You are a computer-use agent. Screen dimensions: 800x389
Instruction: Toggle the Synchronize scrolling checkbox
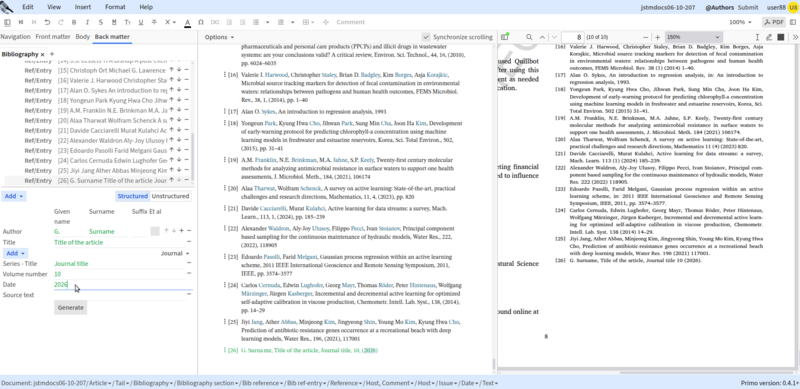coord(426,37)
